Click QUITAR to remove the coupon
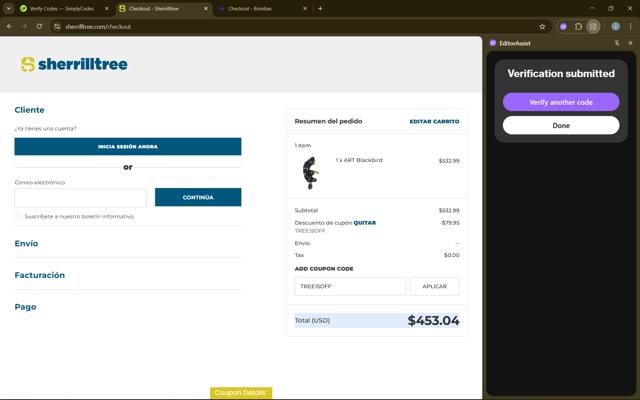 click(364, 223)
